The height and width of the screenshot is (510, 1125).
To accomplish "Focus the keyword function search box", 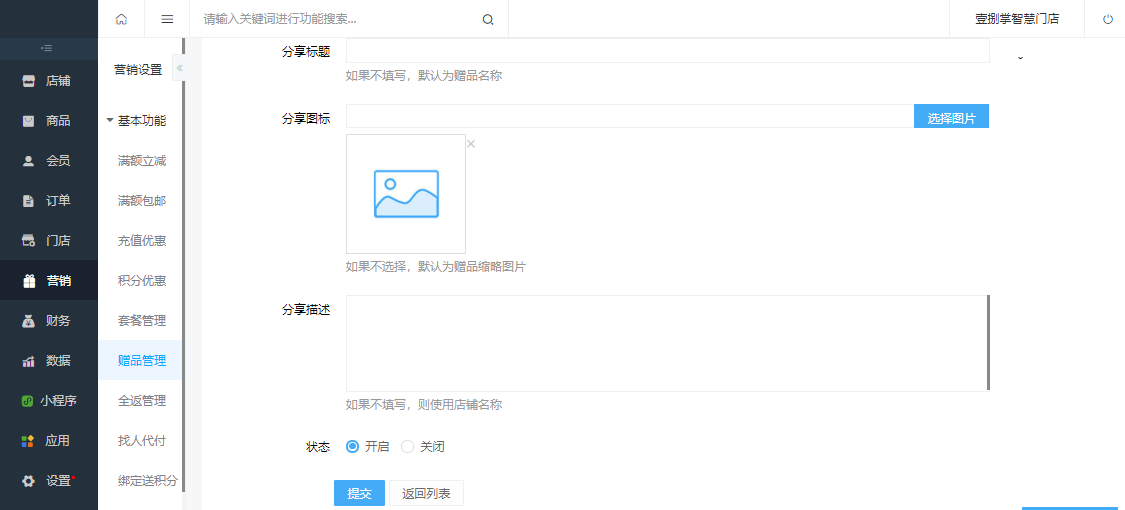I will tap(337, 19).
